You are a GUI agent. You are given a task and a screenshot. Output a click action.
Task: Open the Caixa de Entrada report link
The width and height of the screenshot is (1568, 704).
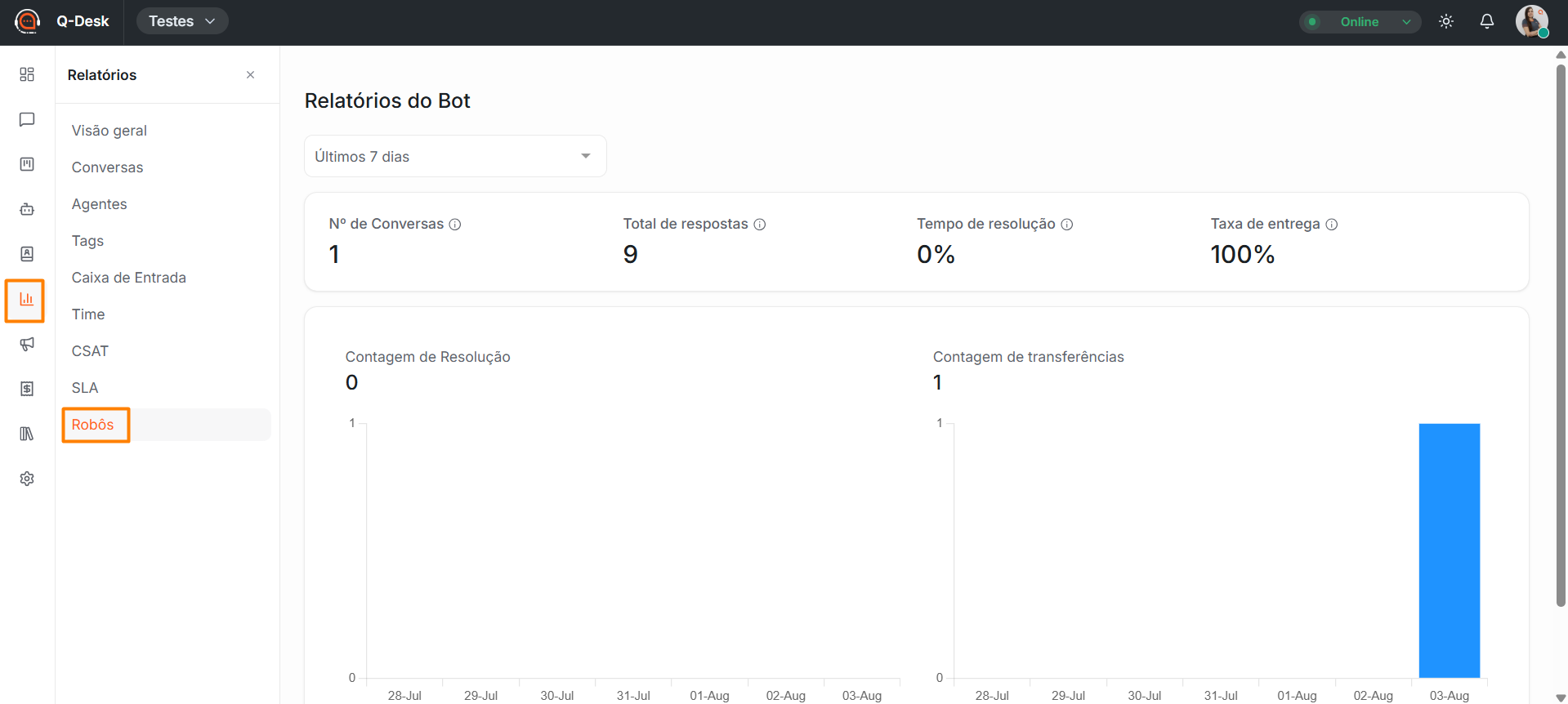[129, 278]
